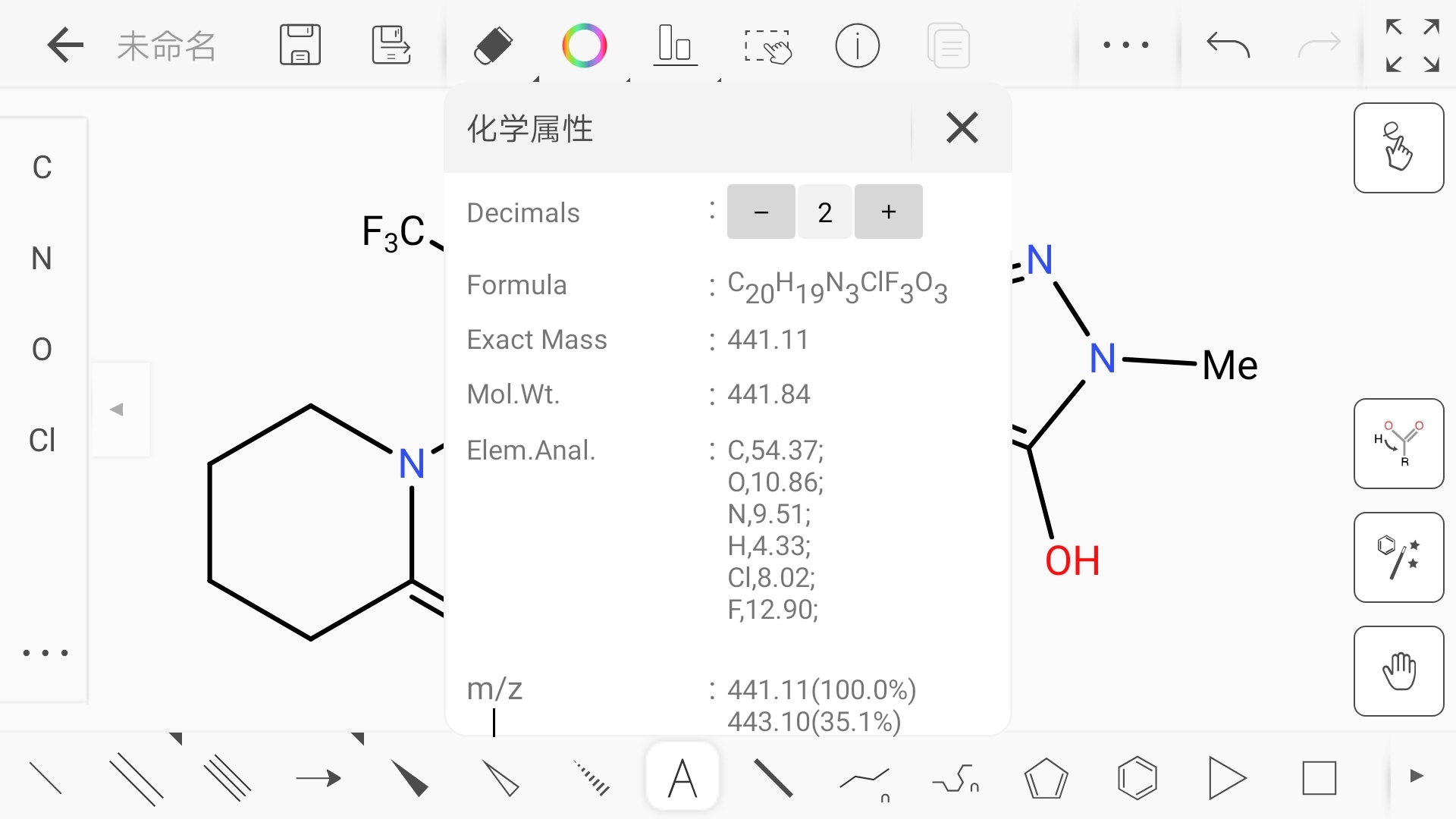Close the 化学属性 properties panel
The height and width of the screenshot is (819, 1456).
point(960,128)
